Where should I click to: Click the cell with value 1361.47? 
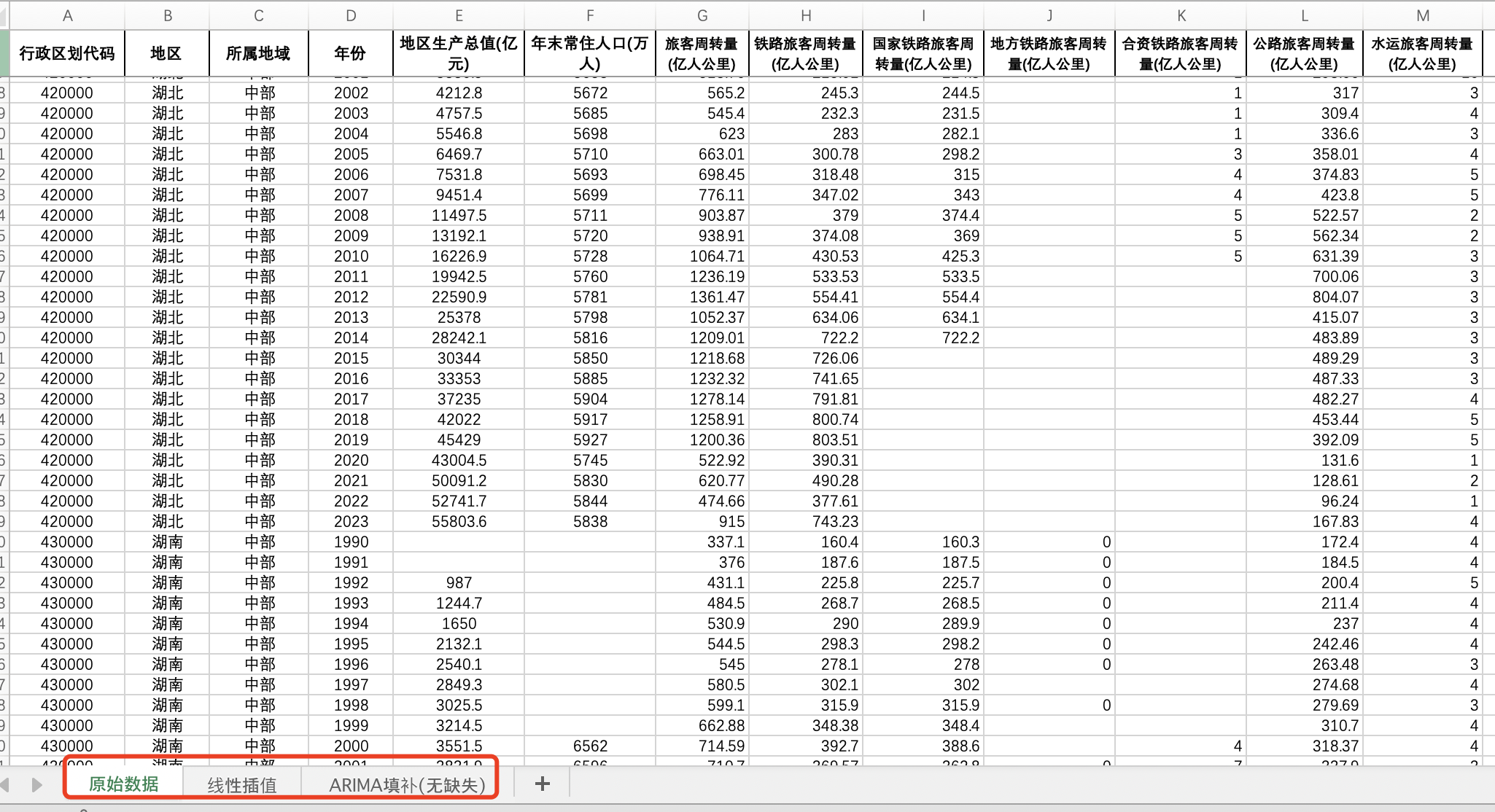(x=717, y=297)
